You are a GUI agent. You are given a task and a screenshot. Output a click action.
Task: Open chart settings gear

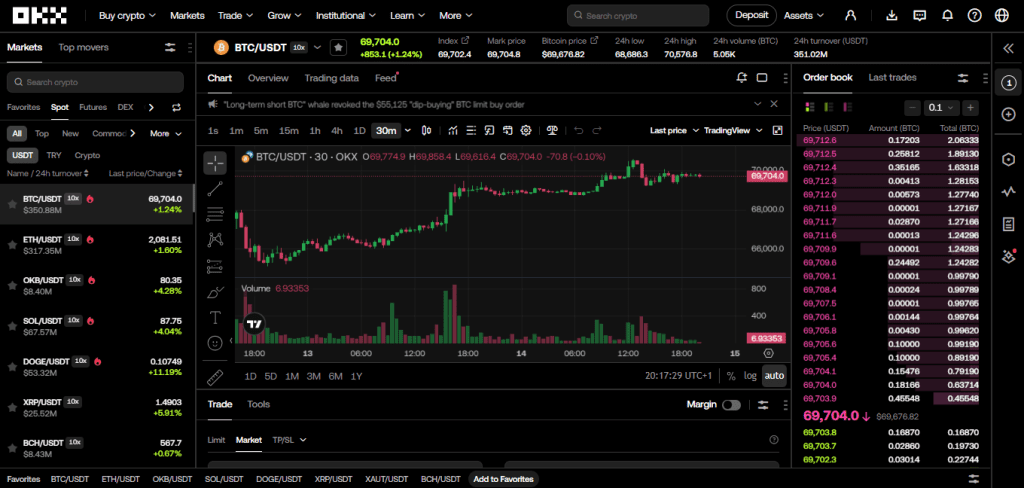tap(526, 131)
